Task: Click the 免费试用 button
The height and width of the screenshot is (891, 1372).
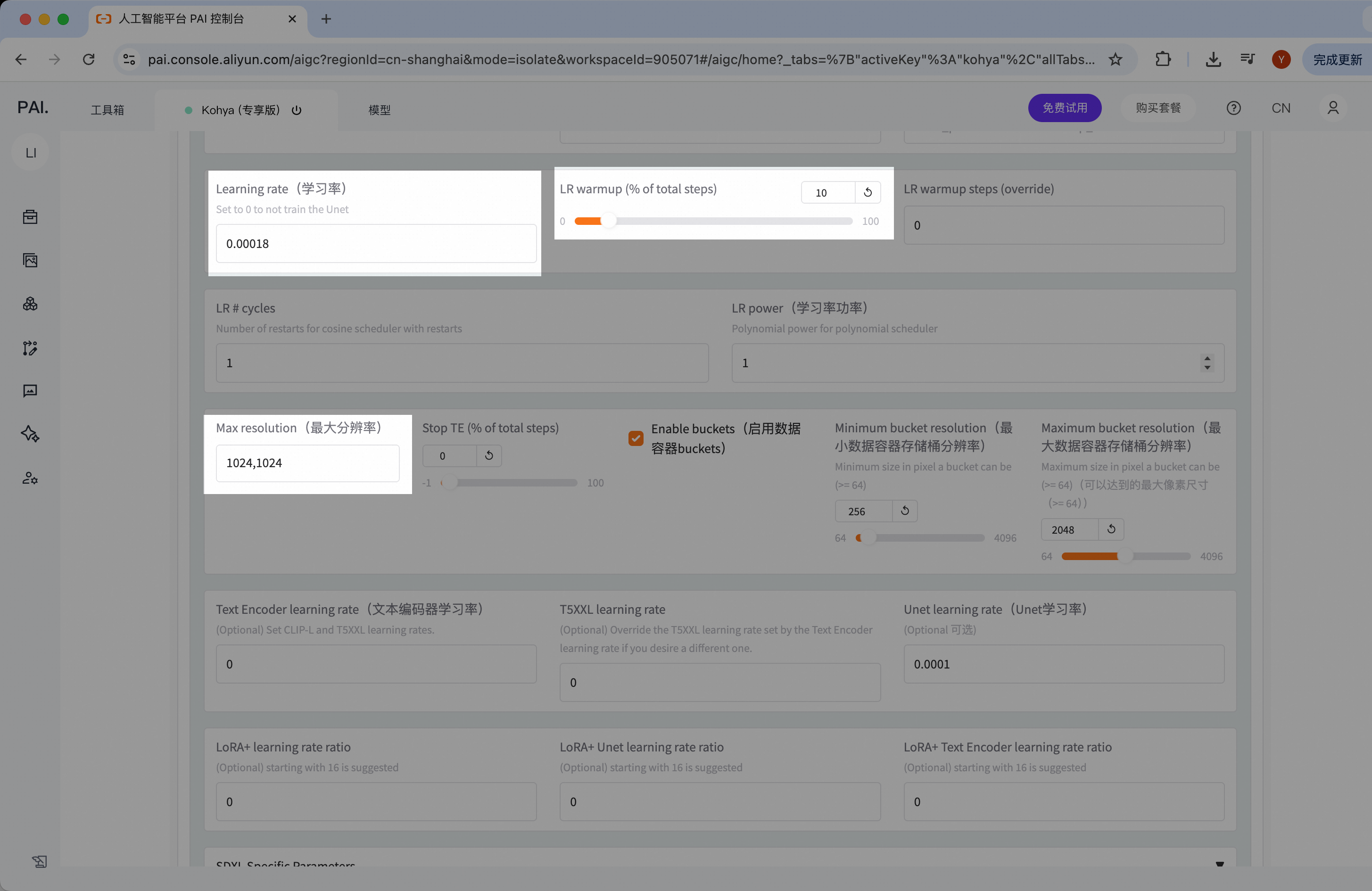Action: pos(1064,108)
